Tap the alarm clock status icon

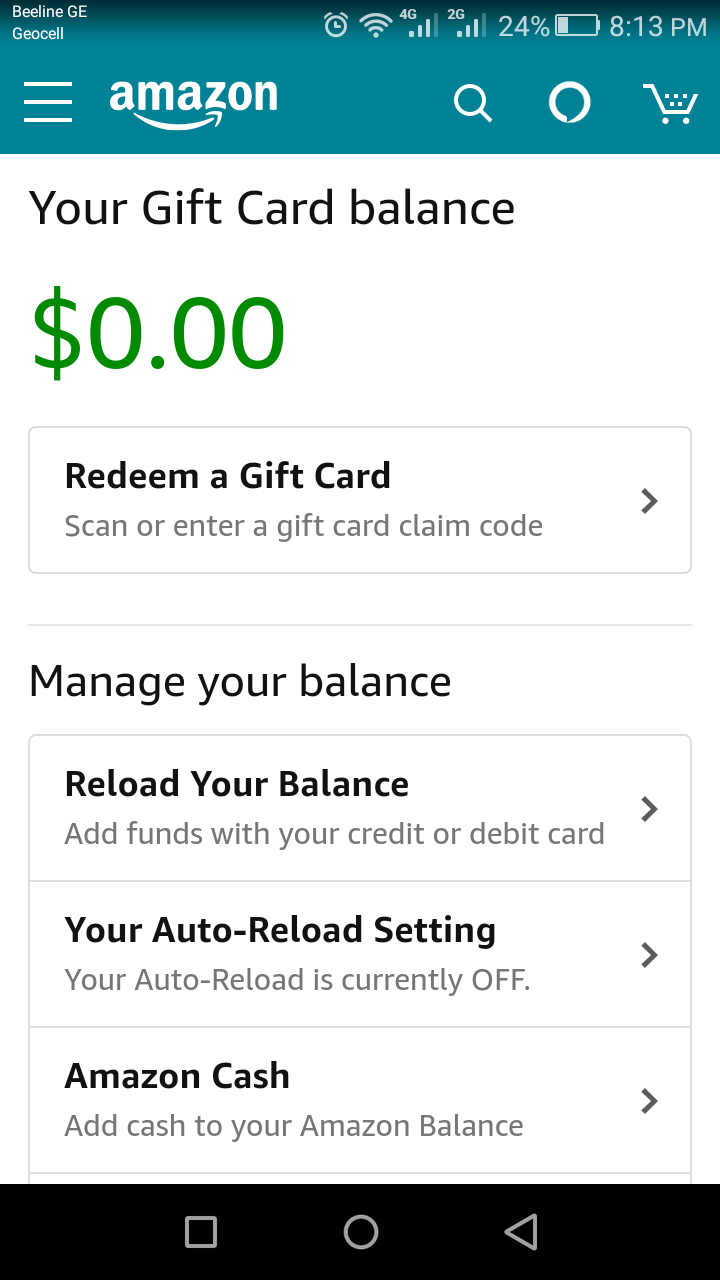(x=336, y=26)
